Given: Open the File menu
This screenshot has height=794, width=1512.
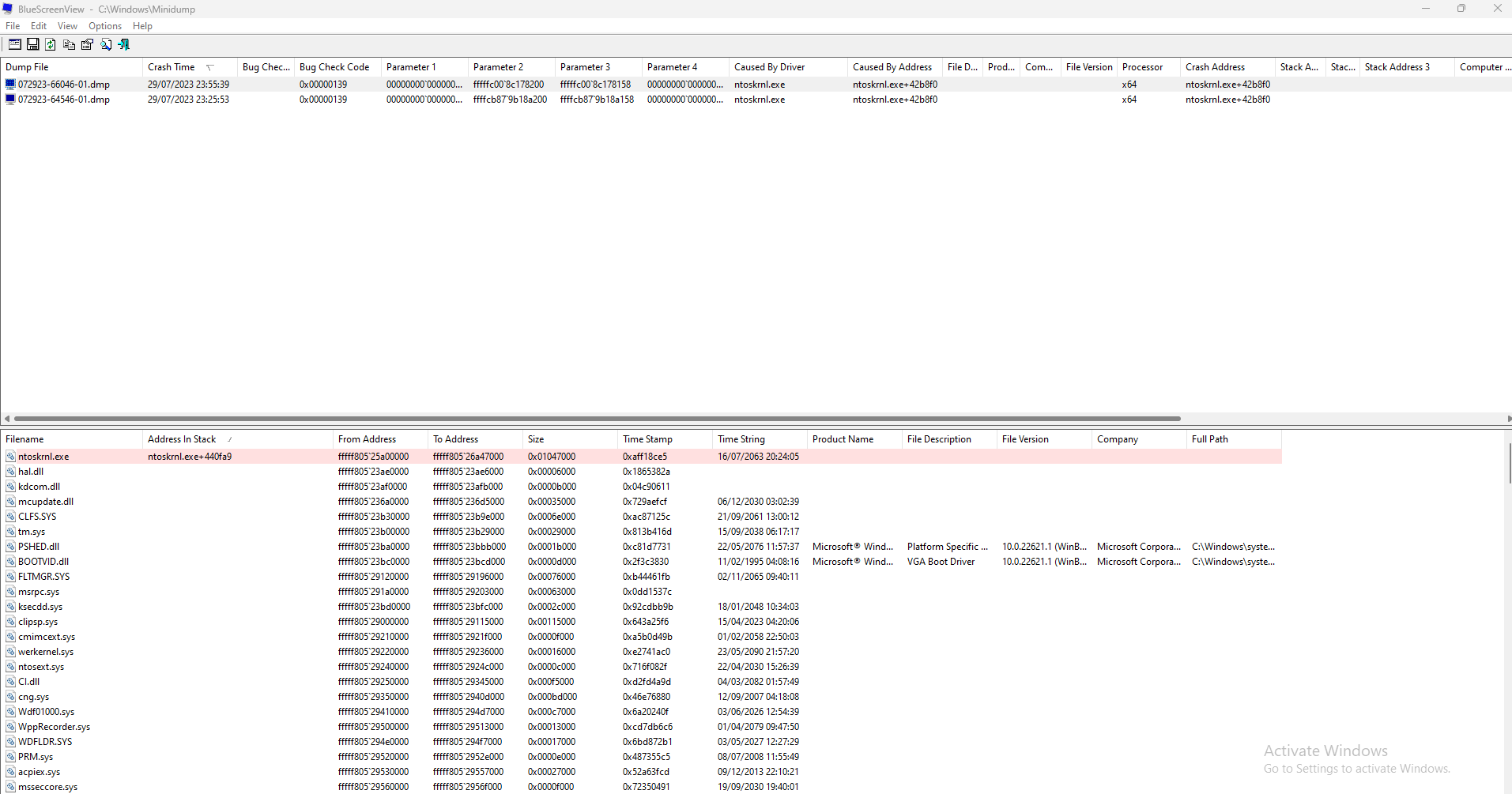Looking at the screenshot, I should tap(13, 25).
